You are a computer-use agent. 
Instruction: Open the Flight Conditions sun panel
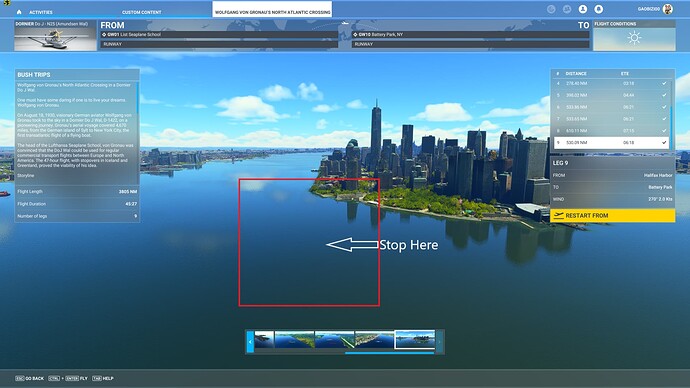(x=634, y=36)
